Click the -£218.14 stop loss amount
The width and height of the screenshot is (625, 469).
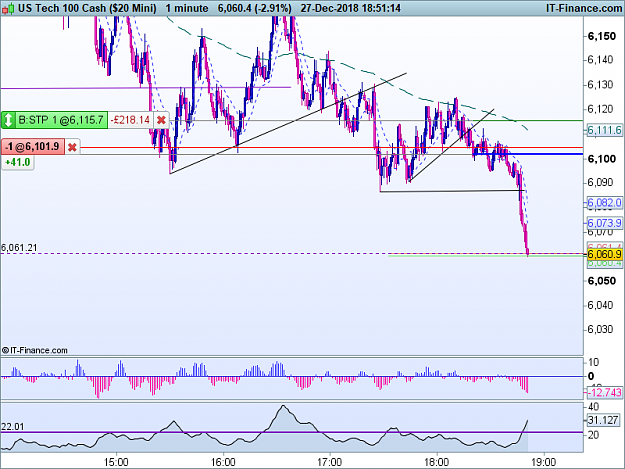pyautogui.click(x=130, y=120)
